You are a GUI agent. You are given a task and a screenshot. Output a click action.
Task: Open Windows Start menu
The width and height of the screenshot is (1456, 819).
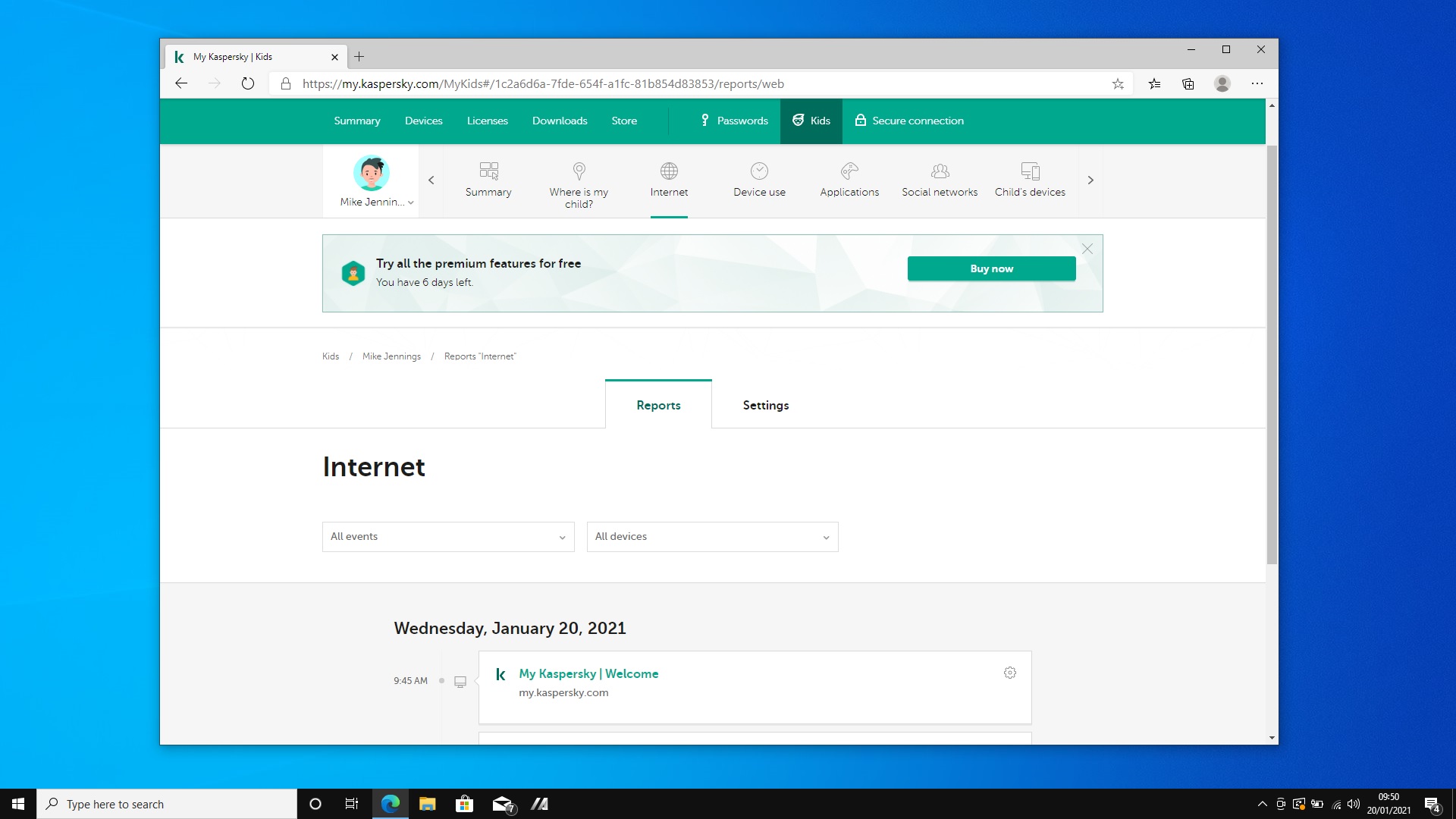pos(18,804)
